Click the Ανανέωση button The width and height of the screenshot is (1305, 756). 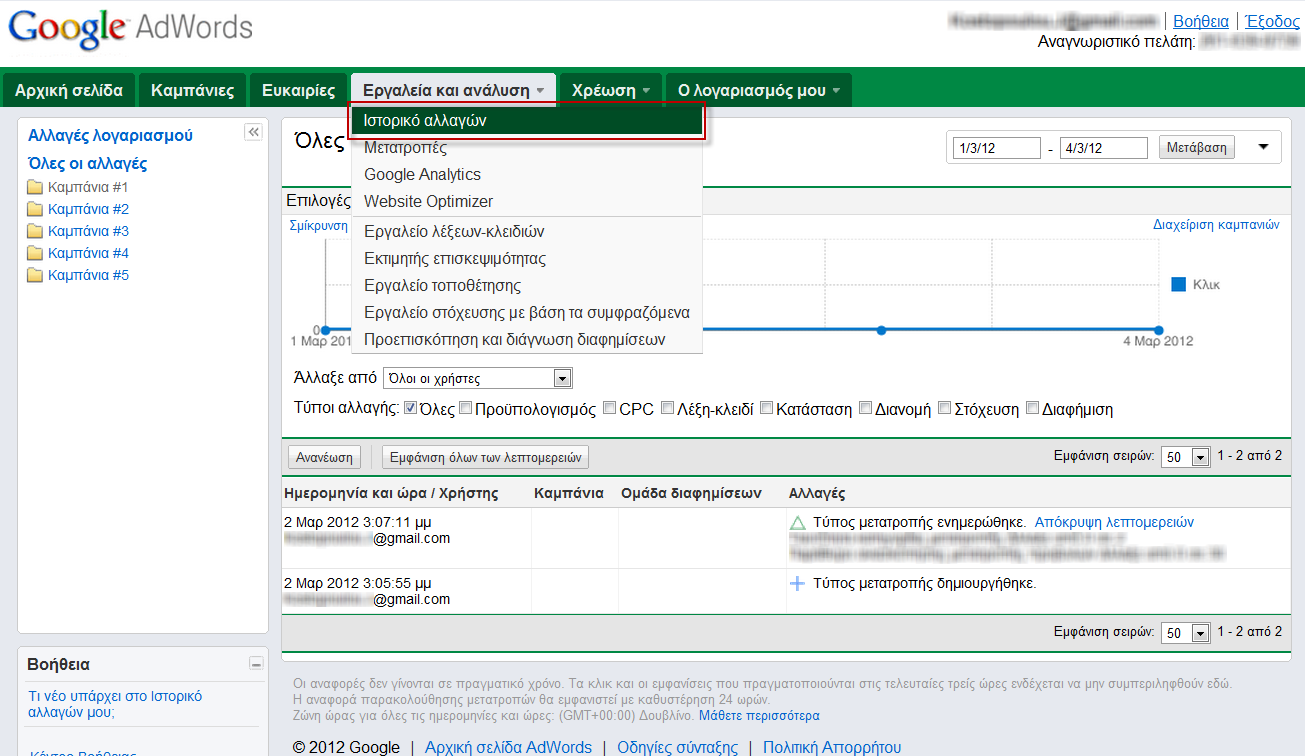[x=324, y=457]
